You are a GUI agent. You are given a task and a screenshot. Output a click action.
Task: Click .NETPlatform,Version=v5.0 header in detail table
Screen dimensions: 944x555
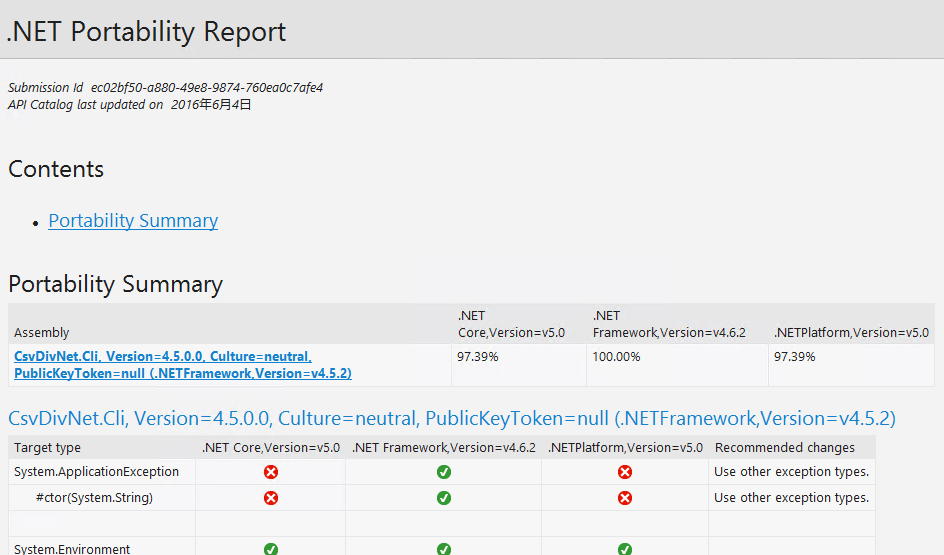tap(625, 448)
